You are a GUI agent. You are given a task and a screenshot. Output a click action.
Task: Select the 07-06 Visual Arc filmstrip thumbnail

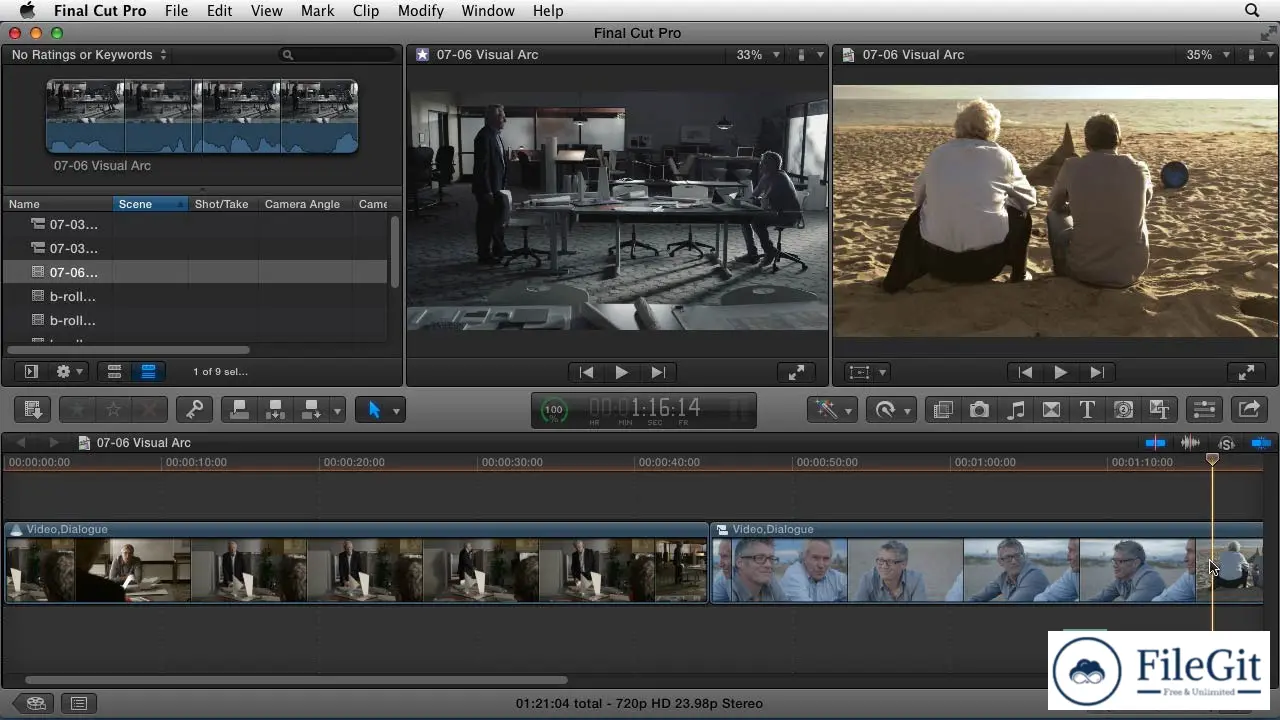[201, 117]
